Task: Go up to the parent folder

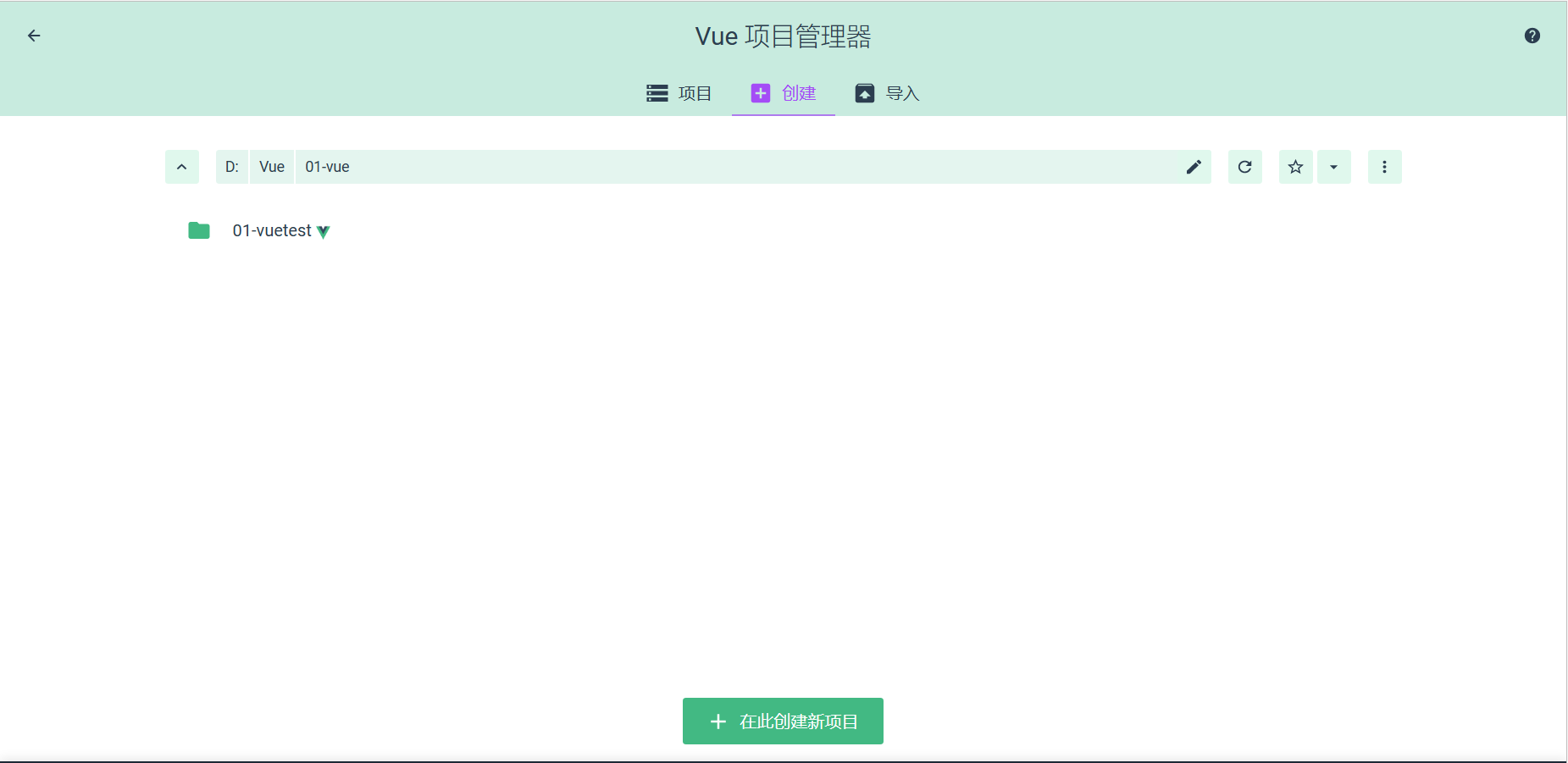Action: coord(182,167)
